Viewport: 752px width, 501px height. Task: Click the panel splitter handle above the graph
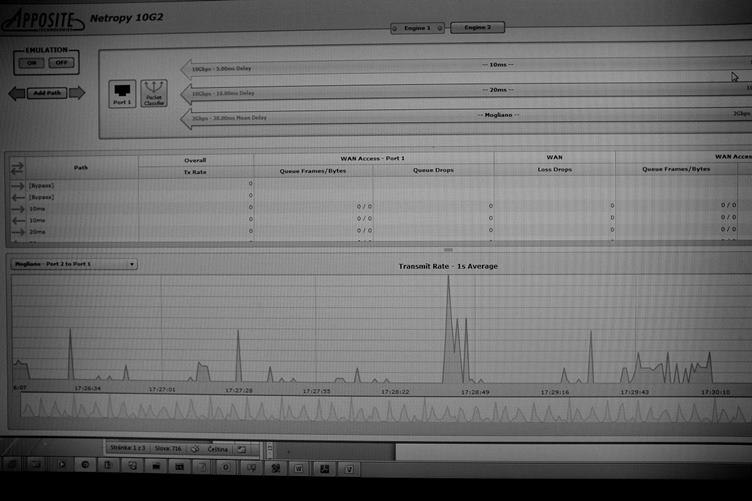pos(448,250)
